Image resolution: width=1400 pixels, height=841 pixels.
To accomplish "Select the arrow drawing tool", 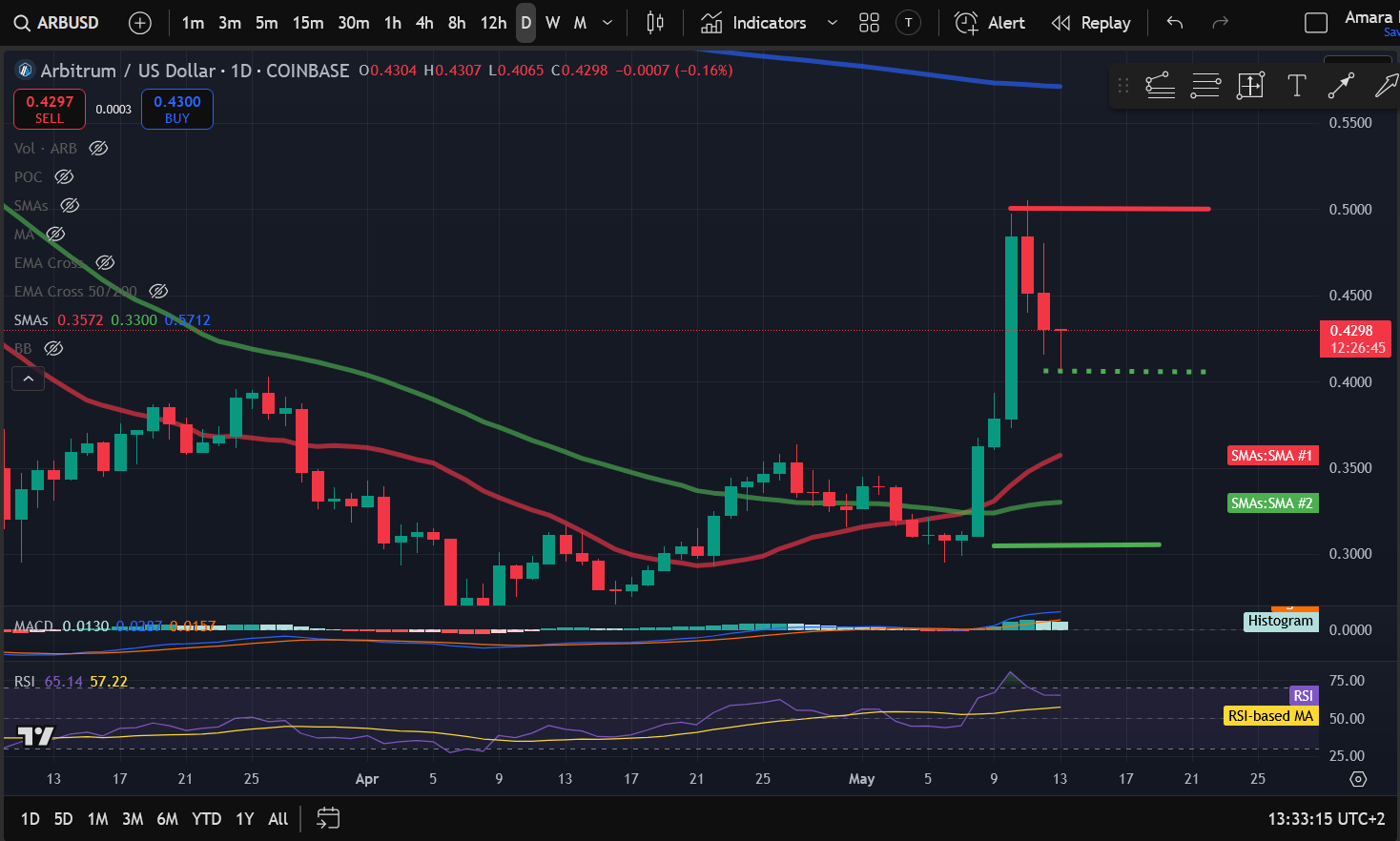I will tap(1385, 86).
